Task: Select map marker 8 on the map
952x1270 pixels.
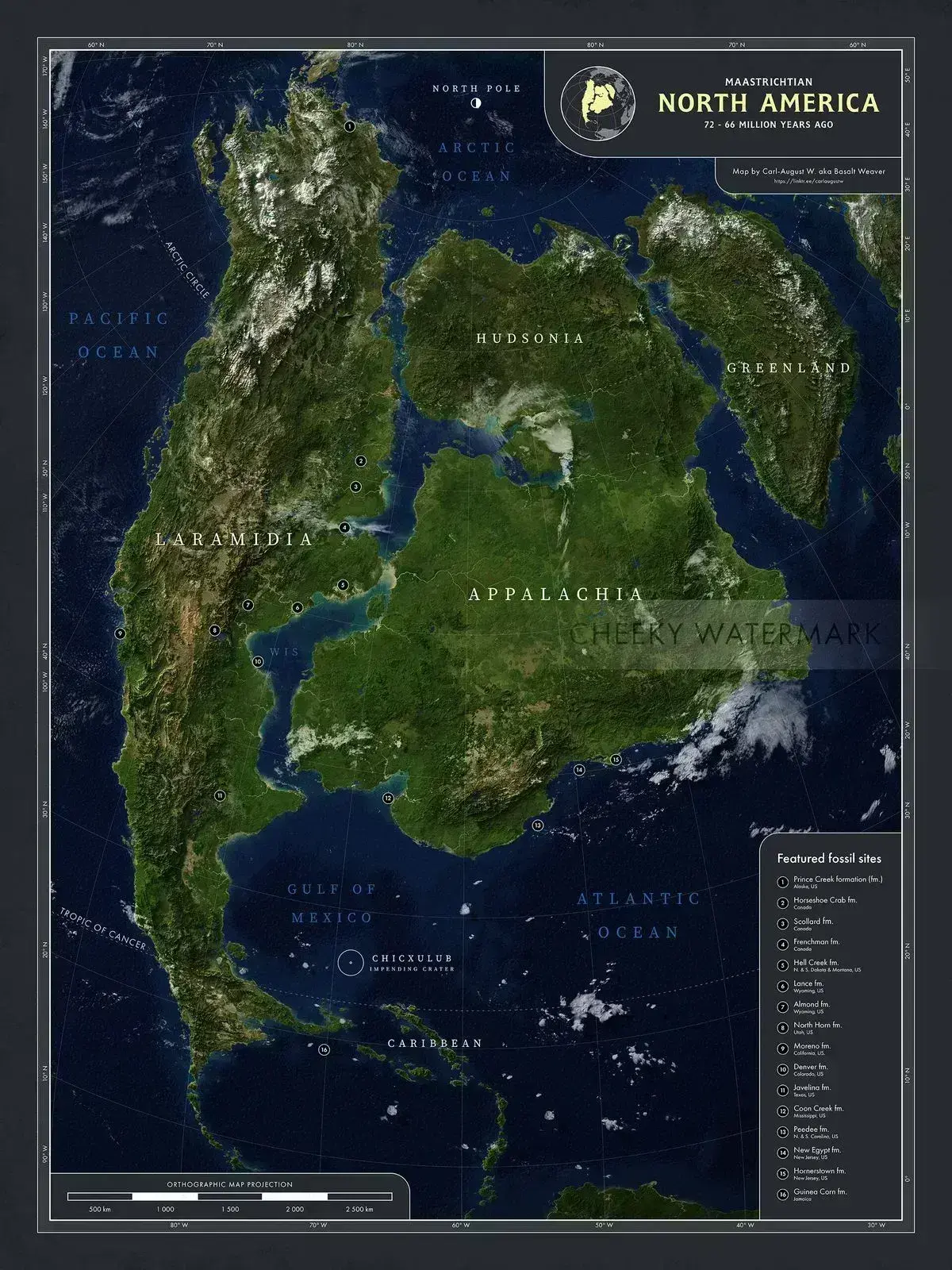Action: (x=214, y=630)
